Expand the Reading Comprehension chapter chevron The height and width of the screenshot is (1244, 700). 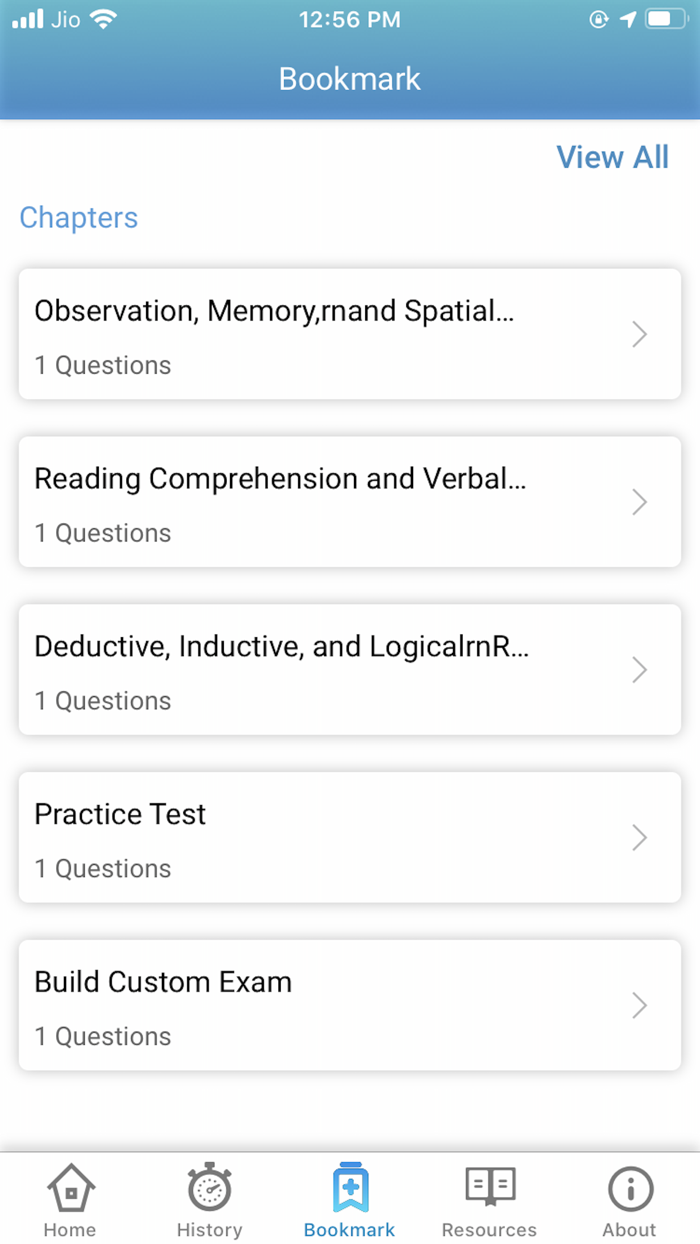640,502
